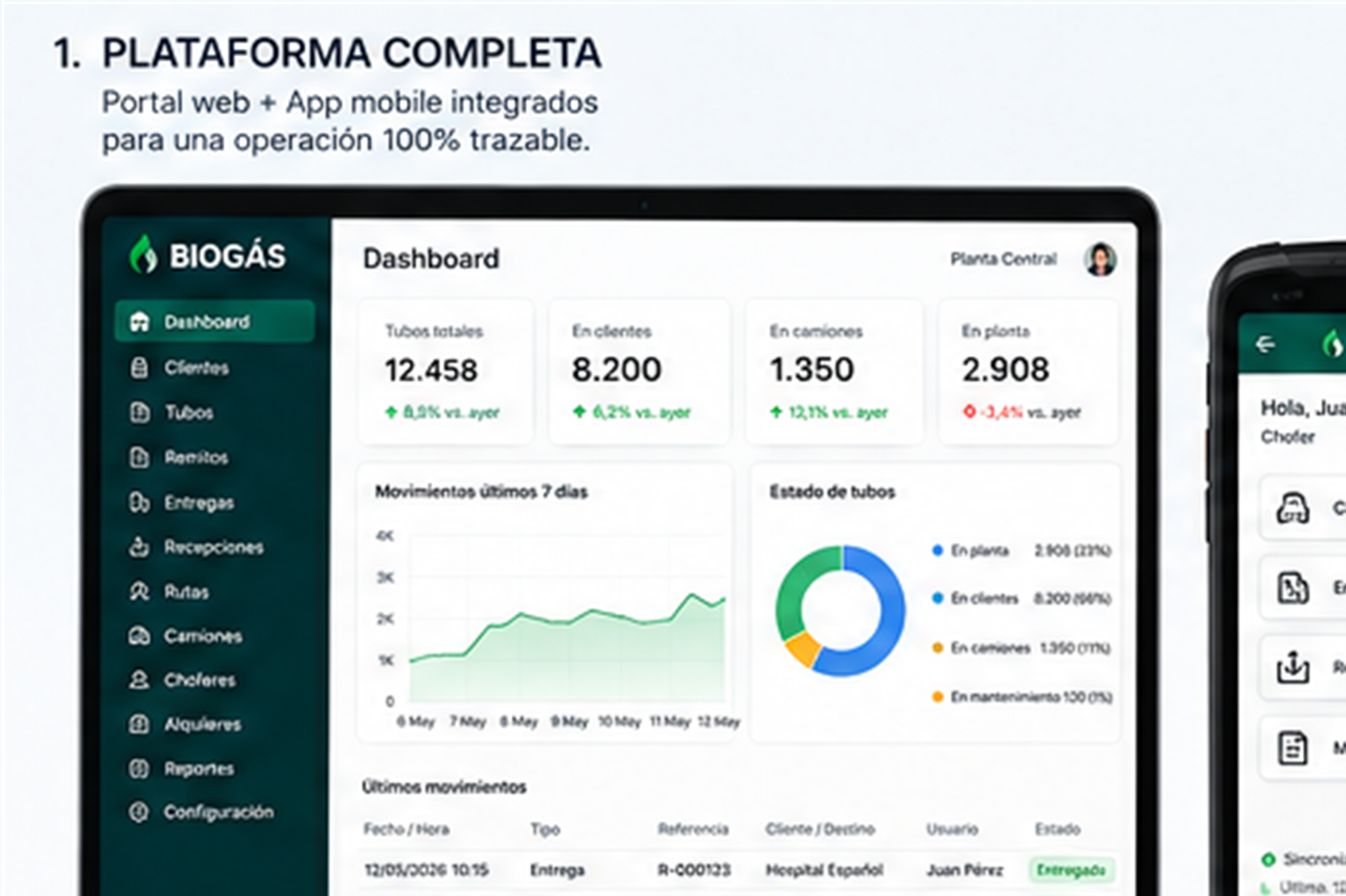Image resolution: width=1346 pixels, height=896 pixels.
Task: Click the green up arrow 8,9%
Action: [x=391, y=412]
